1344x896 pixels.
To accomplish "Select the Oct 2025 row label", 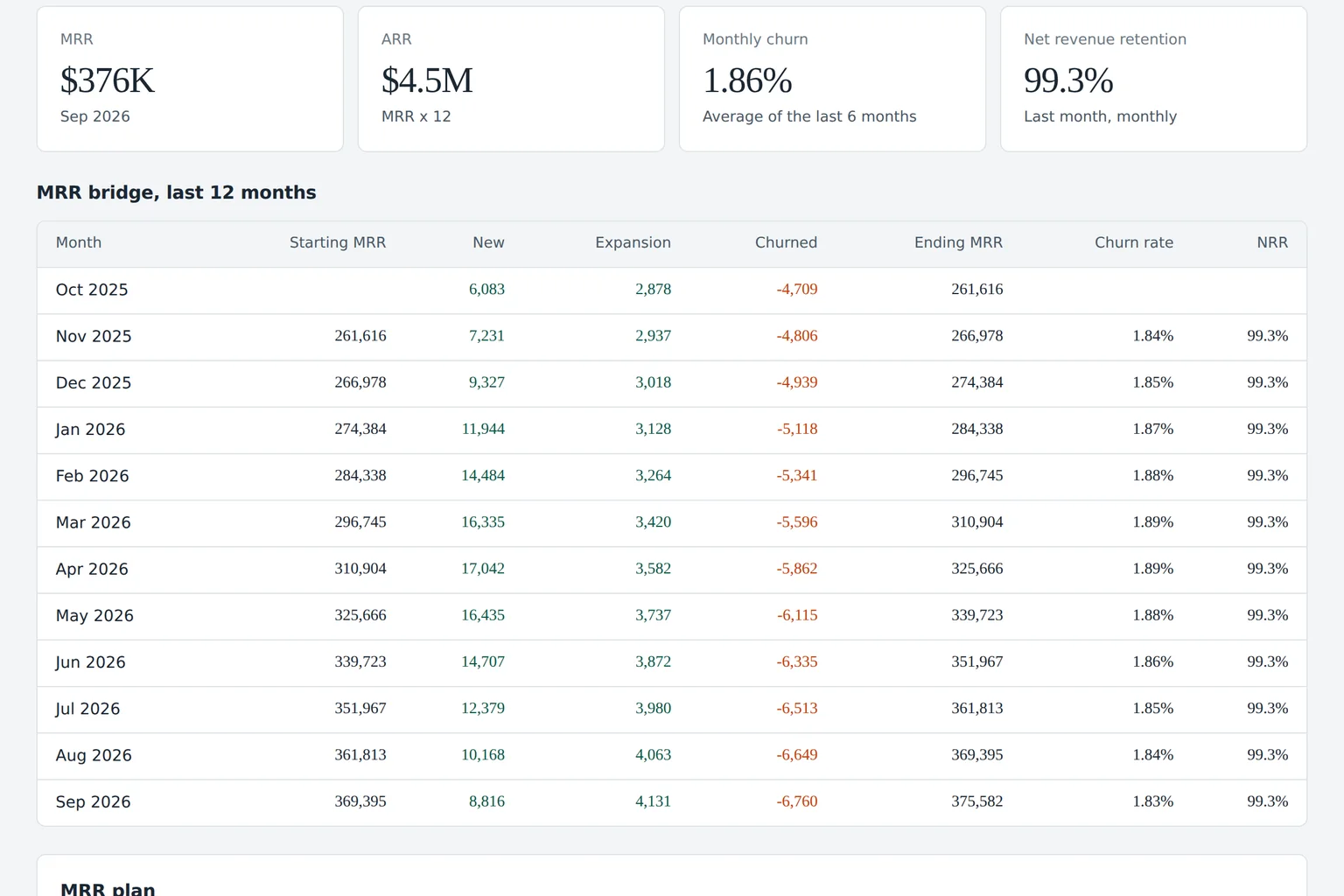I will coord(92,290).
